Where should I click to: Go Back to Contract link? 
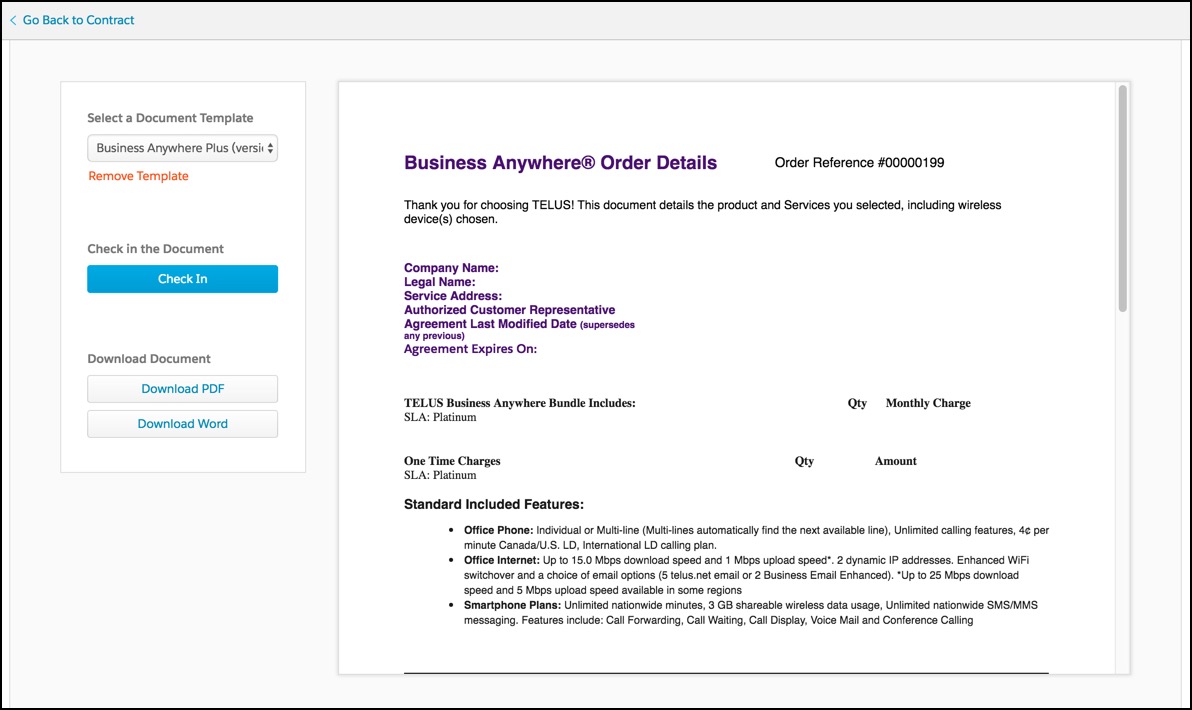pyautogui.click(x=78, y=21)
